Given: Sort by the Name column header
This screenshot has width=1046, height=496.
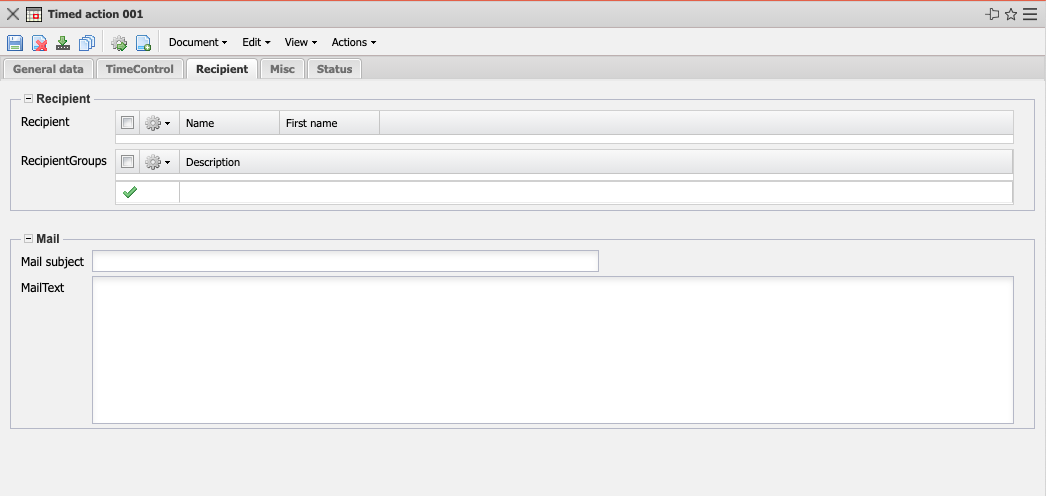Looking at the screenshot, I should (x=229, y=123).
